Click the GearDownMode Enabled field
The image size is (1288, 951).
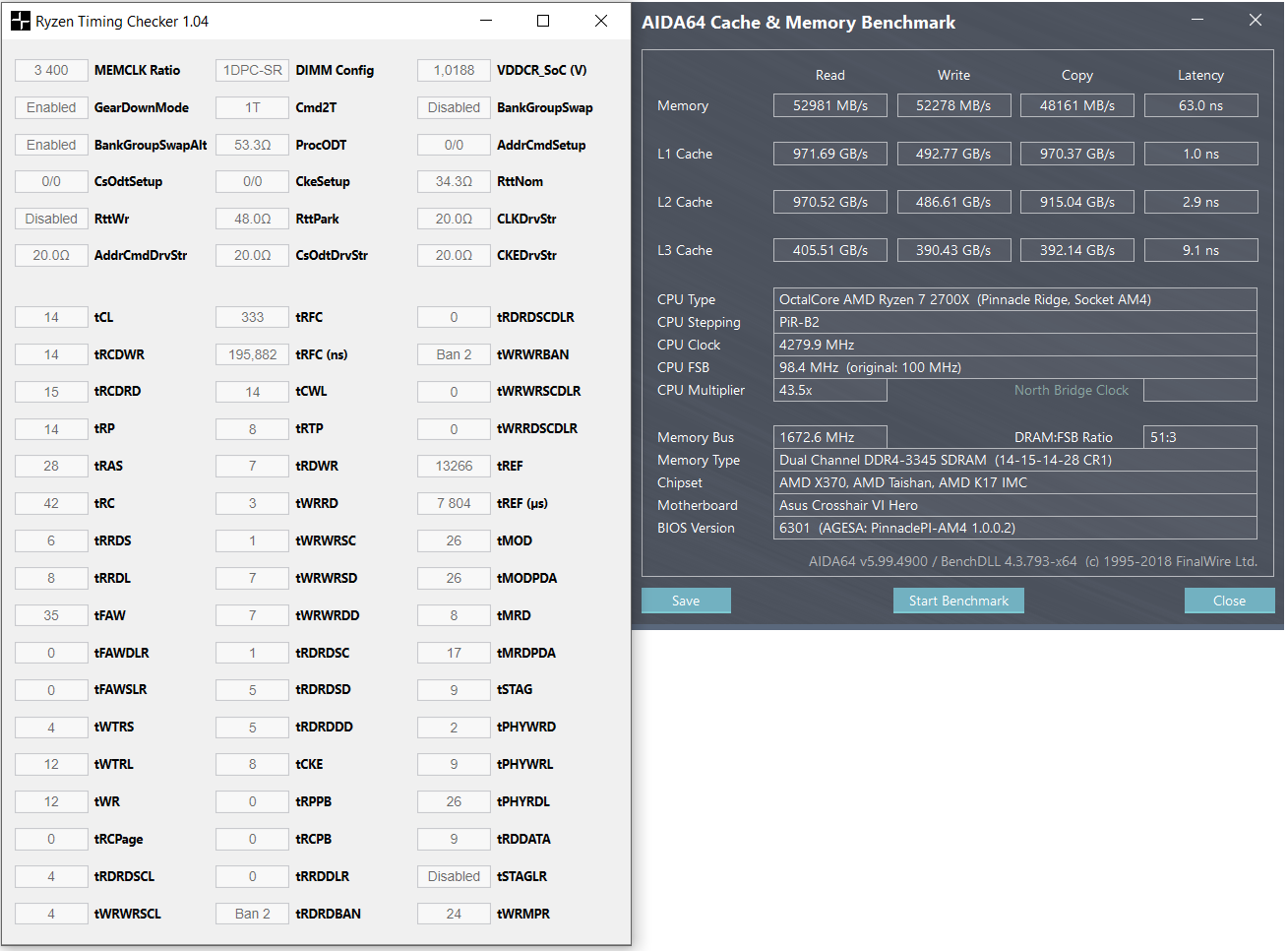51,107
